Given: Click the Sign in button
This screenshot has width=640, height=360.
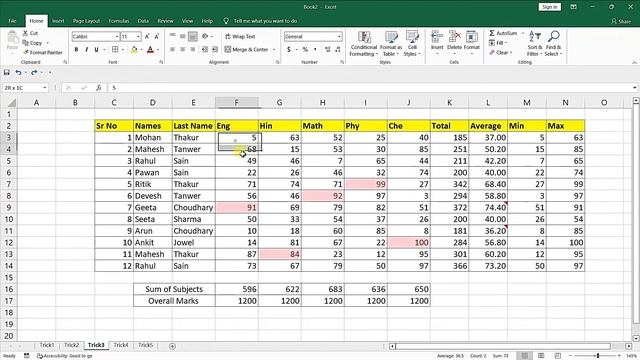Looking at the screenshot, I should 549,7.
